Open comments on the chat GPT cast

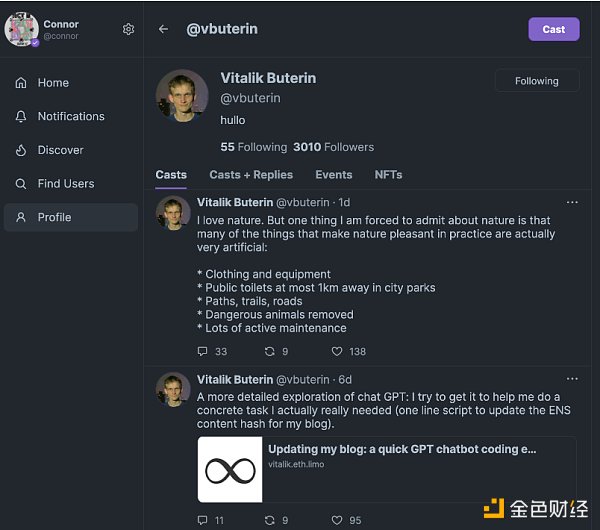pyautogui.click(x=203, y=520)
